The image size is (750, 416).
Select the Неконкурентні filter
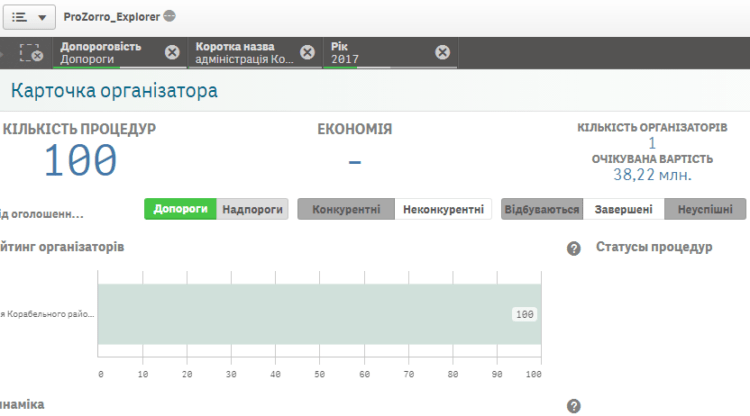[442, 209]
